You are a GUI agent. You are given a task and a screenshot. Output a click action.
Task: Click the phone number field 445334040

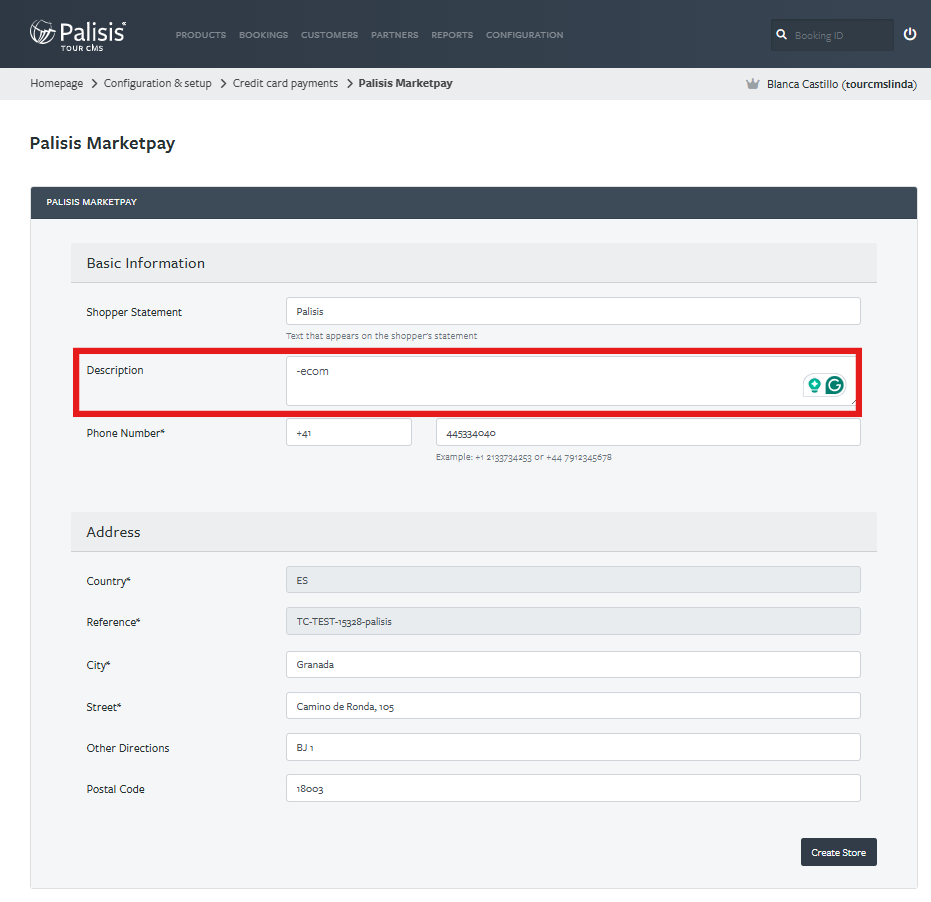[x=648, y=432]
